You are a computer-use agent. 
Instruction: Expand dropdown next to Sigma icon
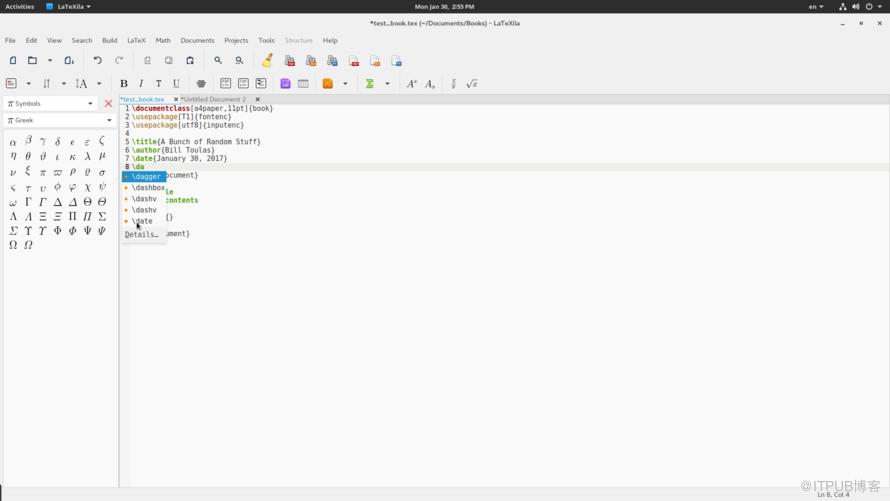tap(388, 84)
